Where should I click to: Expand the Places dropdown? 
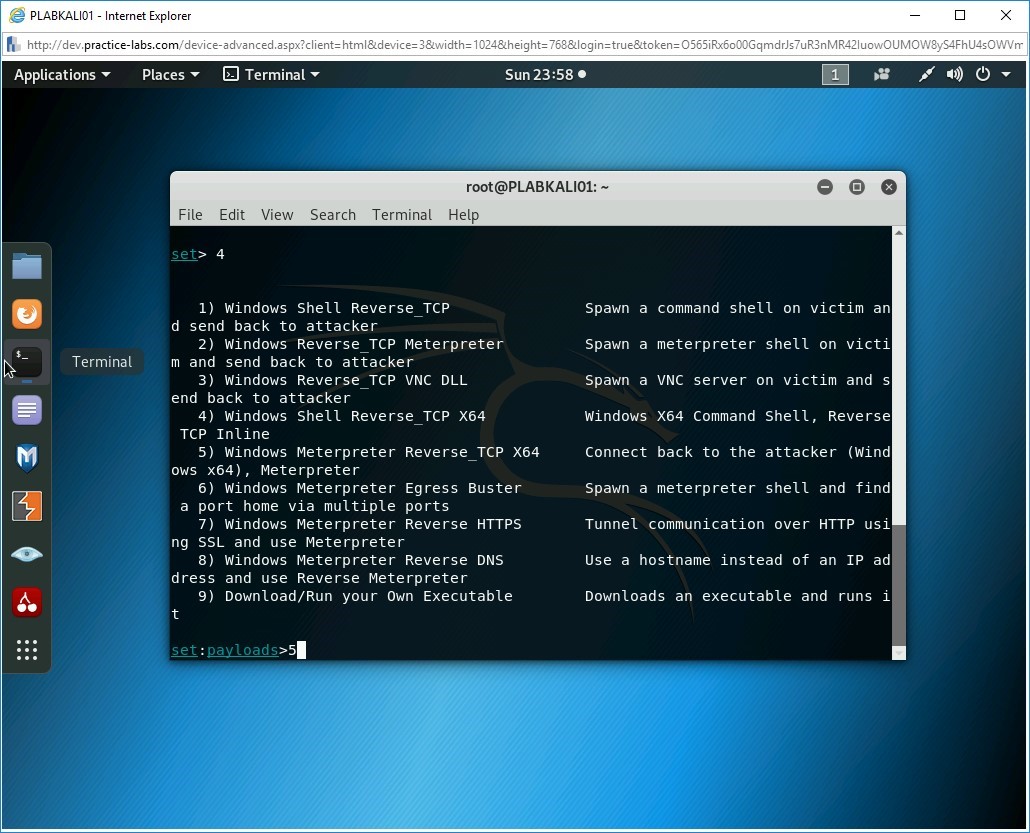[170, 75]
